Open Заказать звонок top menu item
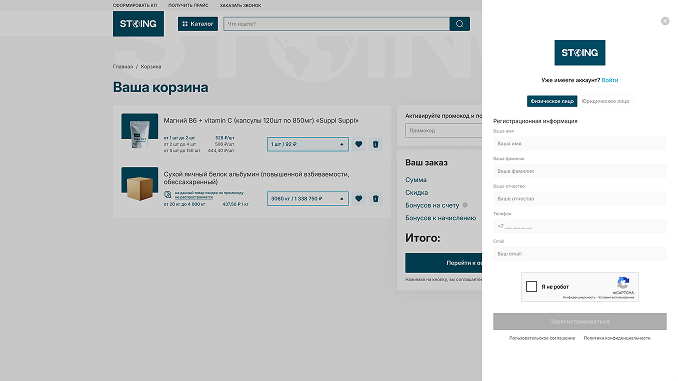Screen dimensions: 678x381 click(x=240, y=5)
